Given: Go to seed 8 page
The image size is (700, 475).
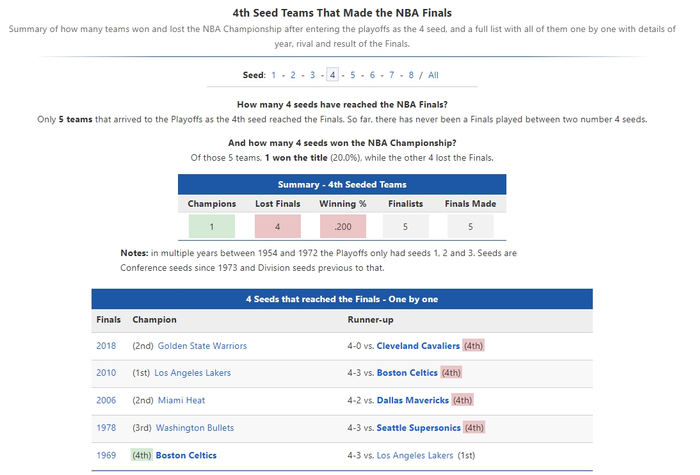Looking at the screenshot, I should click(x=410, y=75).
